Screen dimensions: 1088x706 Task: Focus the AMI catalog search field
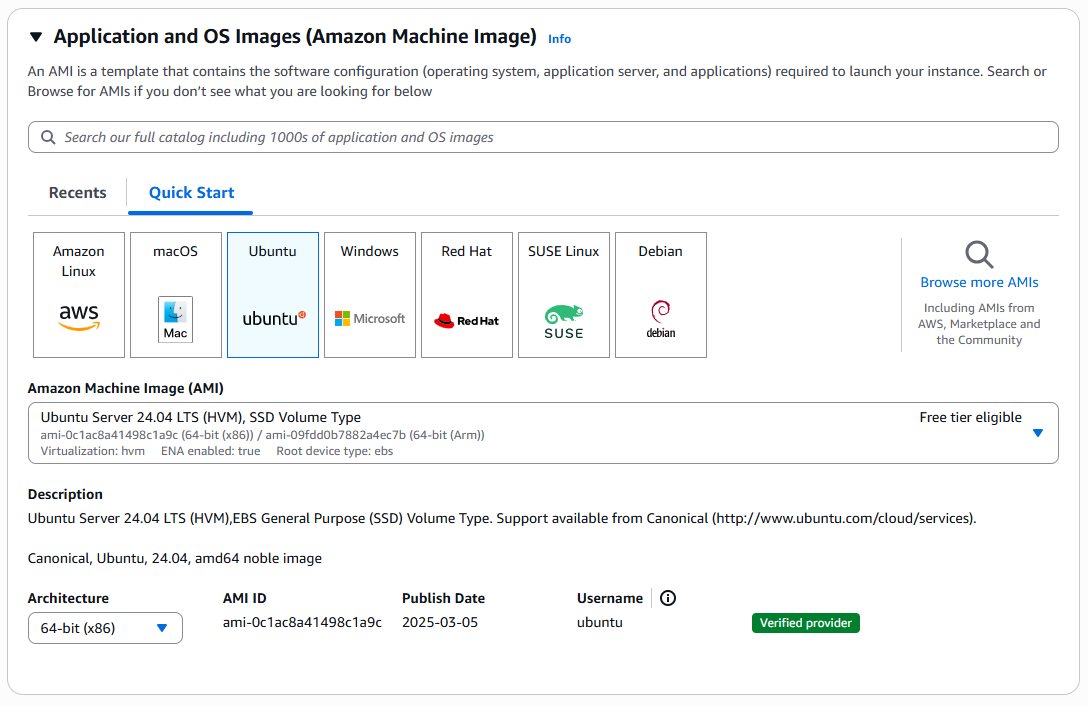[550, 137]
